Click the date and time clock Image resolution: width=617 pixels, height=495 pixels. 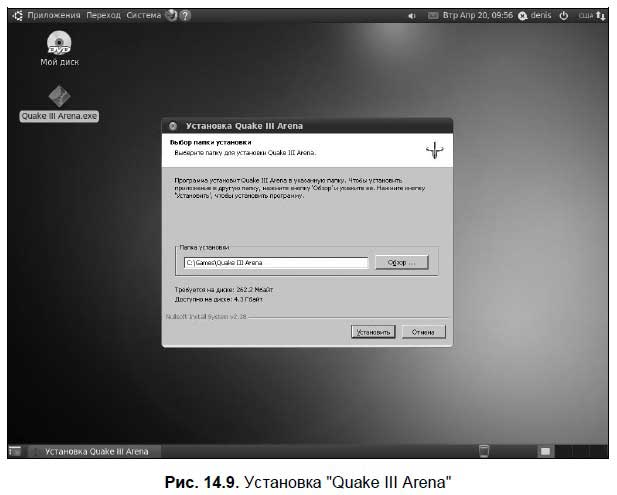point(477,16)
